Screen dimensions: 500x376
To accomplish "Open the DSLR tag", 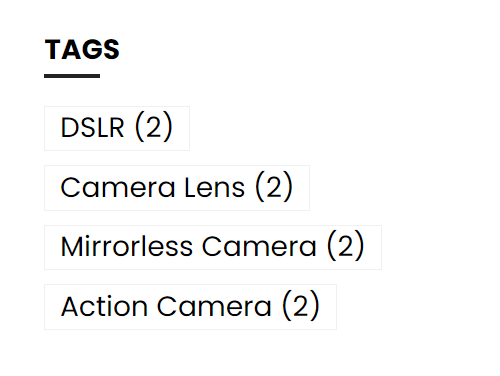I will pos(117,128).
